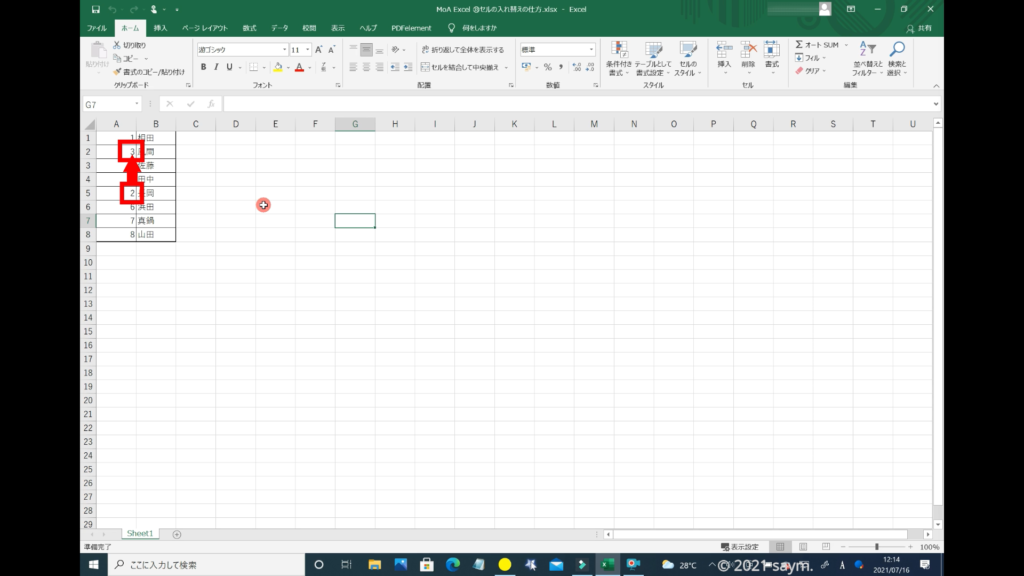Expand the Name Box dropdown next to G7
The height and width of the screenshot is (576, 1024).
click(137, 104)
